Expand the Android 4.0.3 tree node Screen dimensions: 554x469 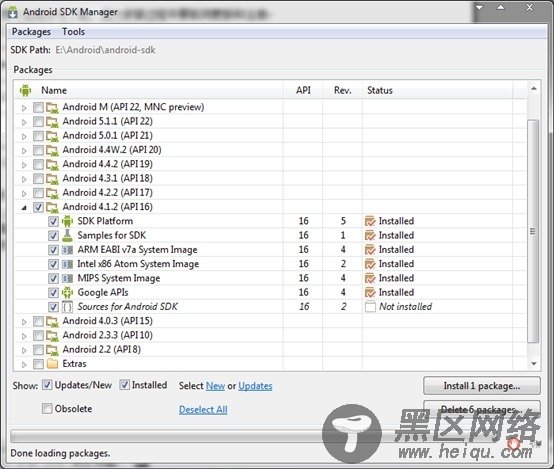(24, 322)
